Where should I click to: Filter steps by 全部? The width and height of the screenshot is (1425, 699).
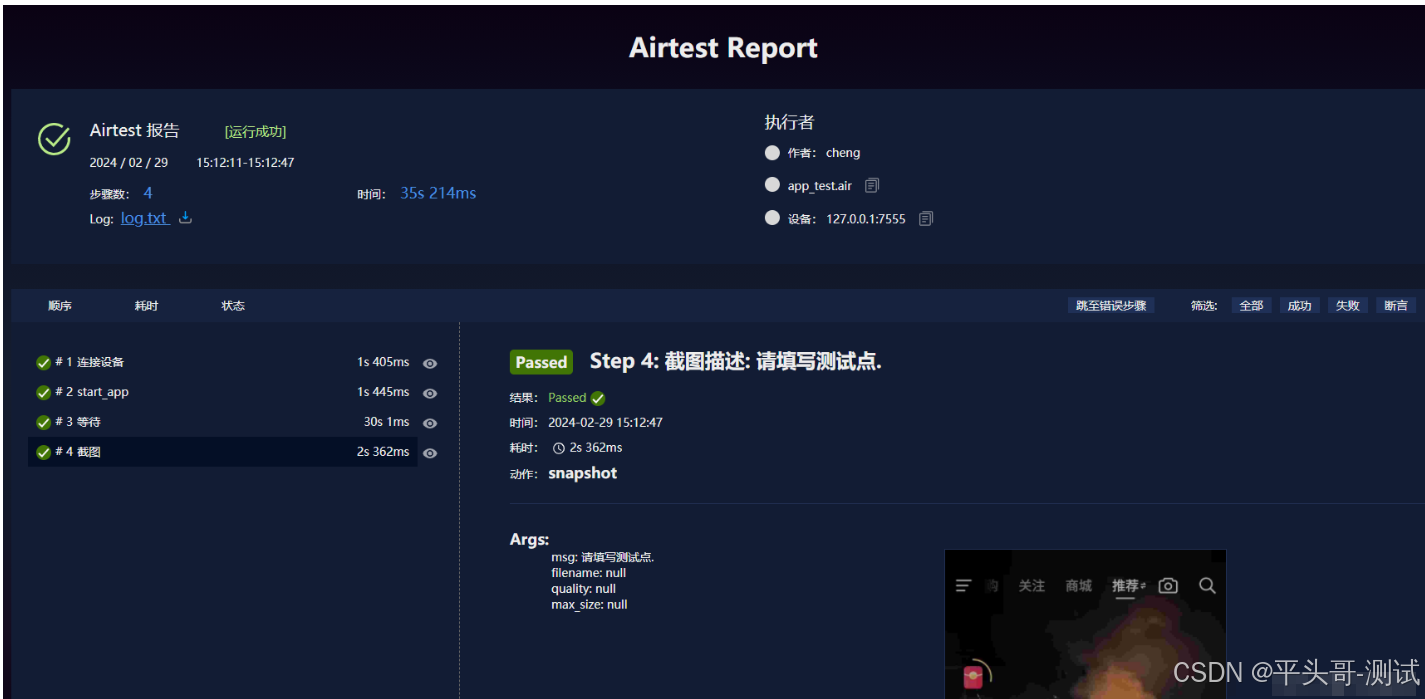click(x=1251, y=306)
